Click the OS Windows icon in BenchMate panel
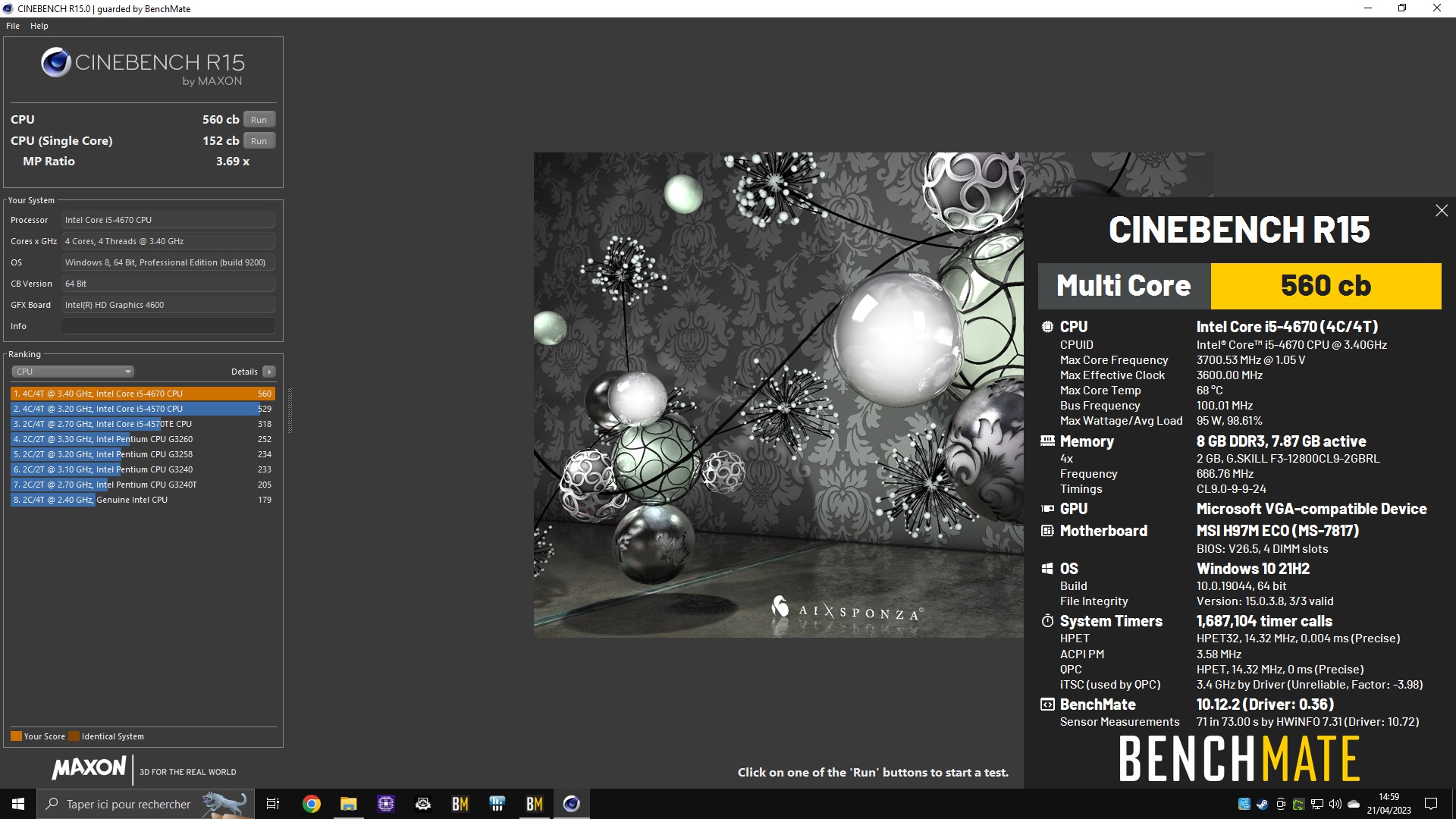The height and width of the screenshot is (819, 1456). coord(1047,569)
